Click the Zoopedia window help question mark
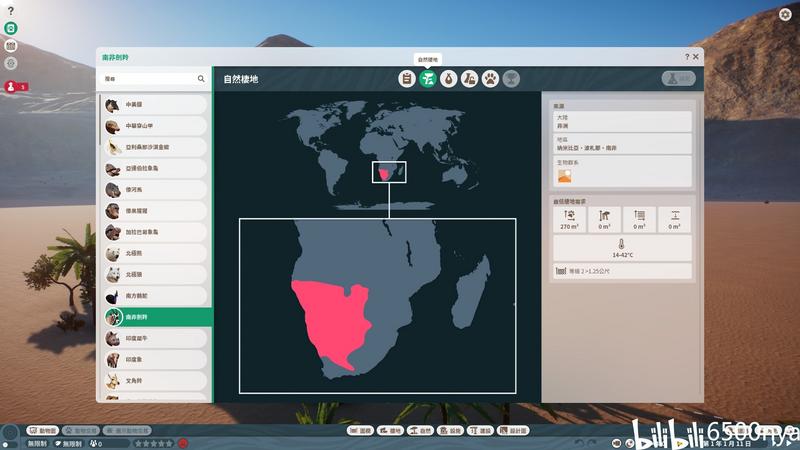The height and width of the screenshot is (450, 800). pyautogui.click(x=687, y=57)
